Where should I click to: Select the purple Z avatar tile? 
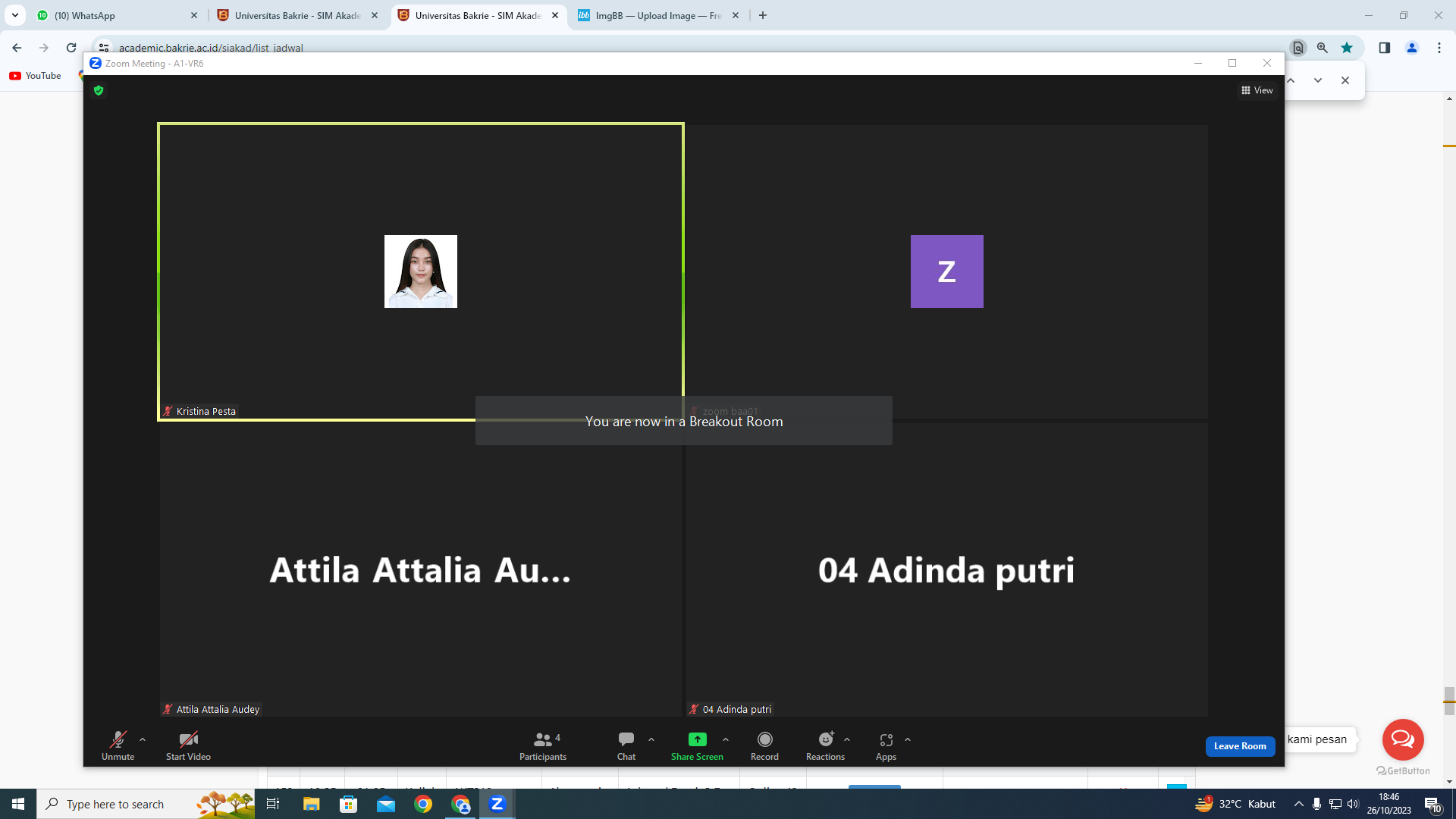(947, 271)
